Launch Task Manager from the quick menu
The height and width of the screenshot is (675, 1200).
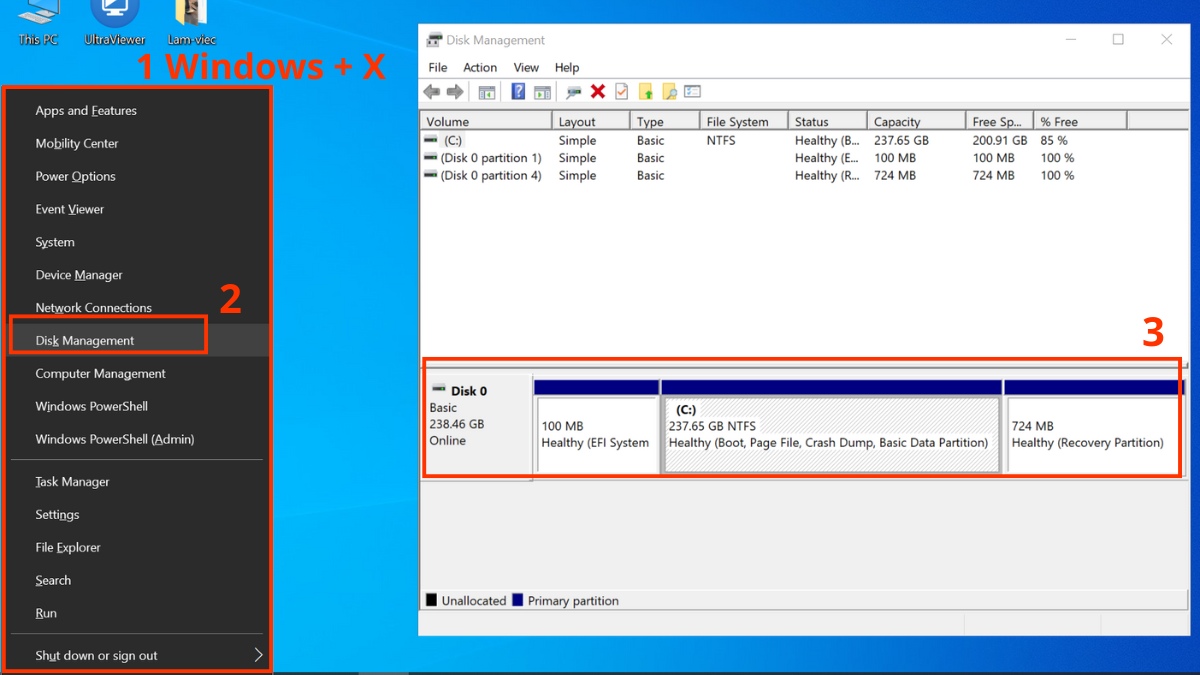pyautogui.click(x=72, y=481)
